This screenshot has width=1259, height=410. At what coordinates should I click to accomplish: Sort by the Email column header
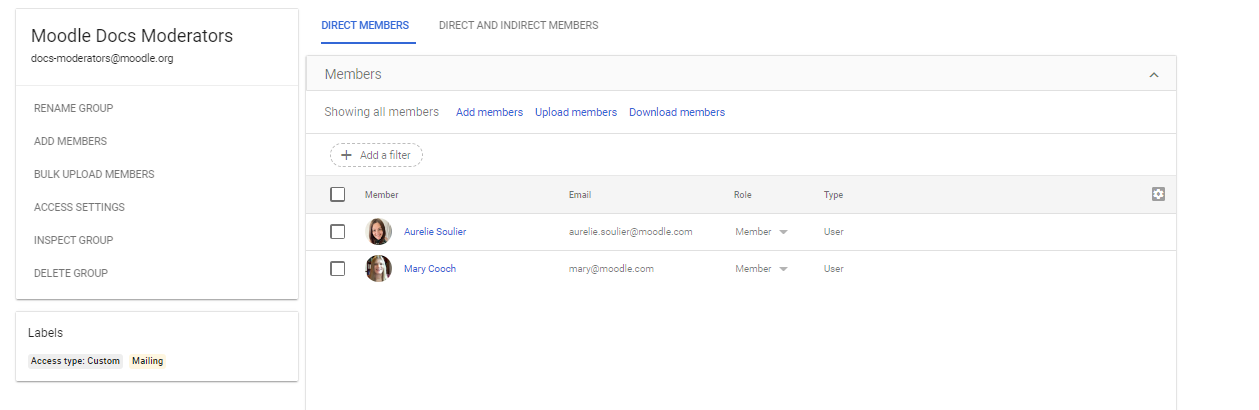[580, 195]
